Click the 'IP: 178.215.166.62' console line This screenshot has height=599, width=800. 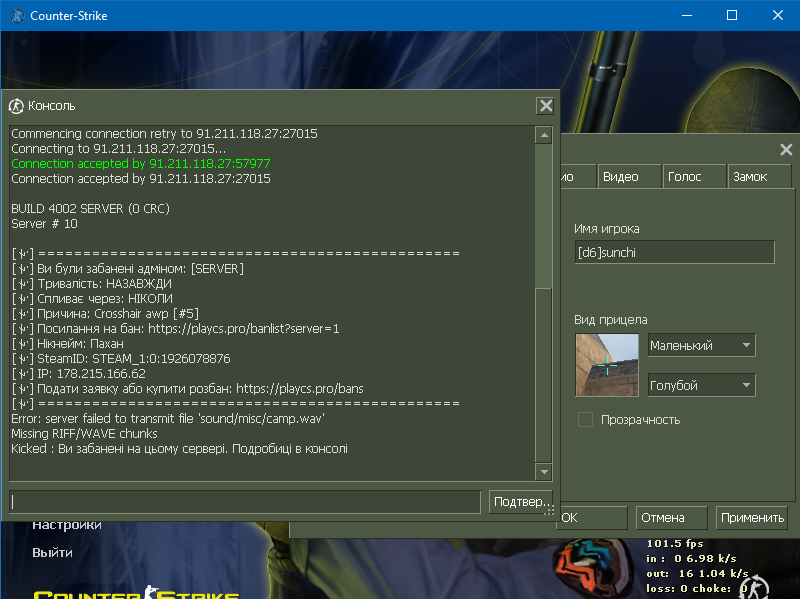pyautogui.click(x=79, y=373)
